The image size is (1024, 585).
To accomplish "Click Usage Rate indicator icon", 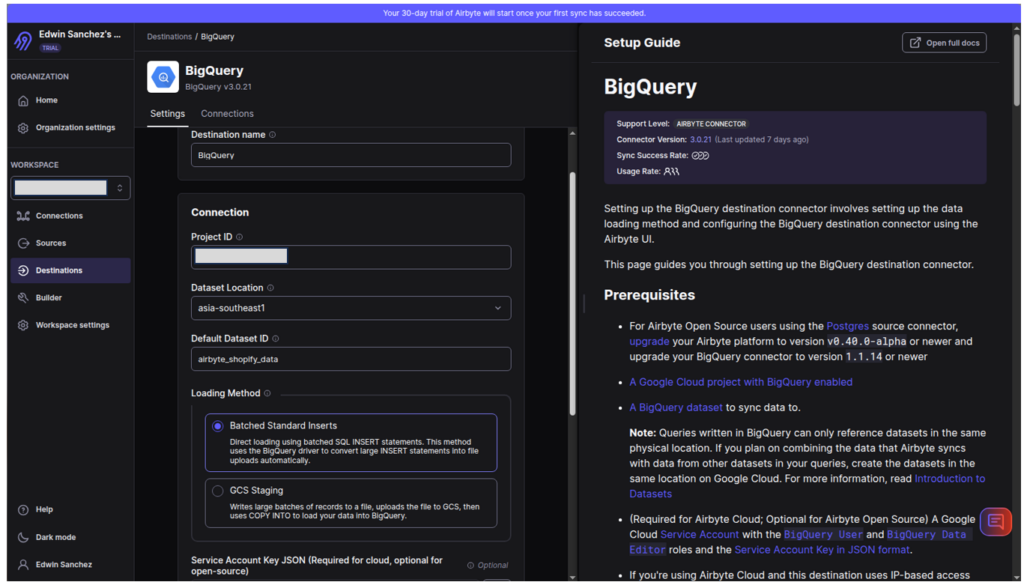I will click(671, 172).
